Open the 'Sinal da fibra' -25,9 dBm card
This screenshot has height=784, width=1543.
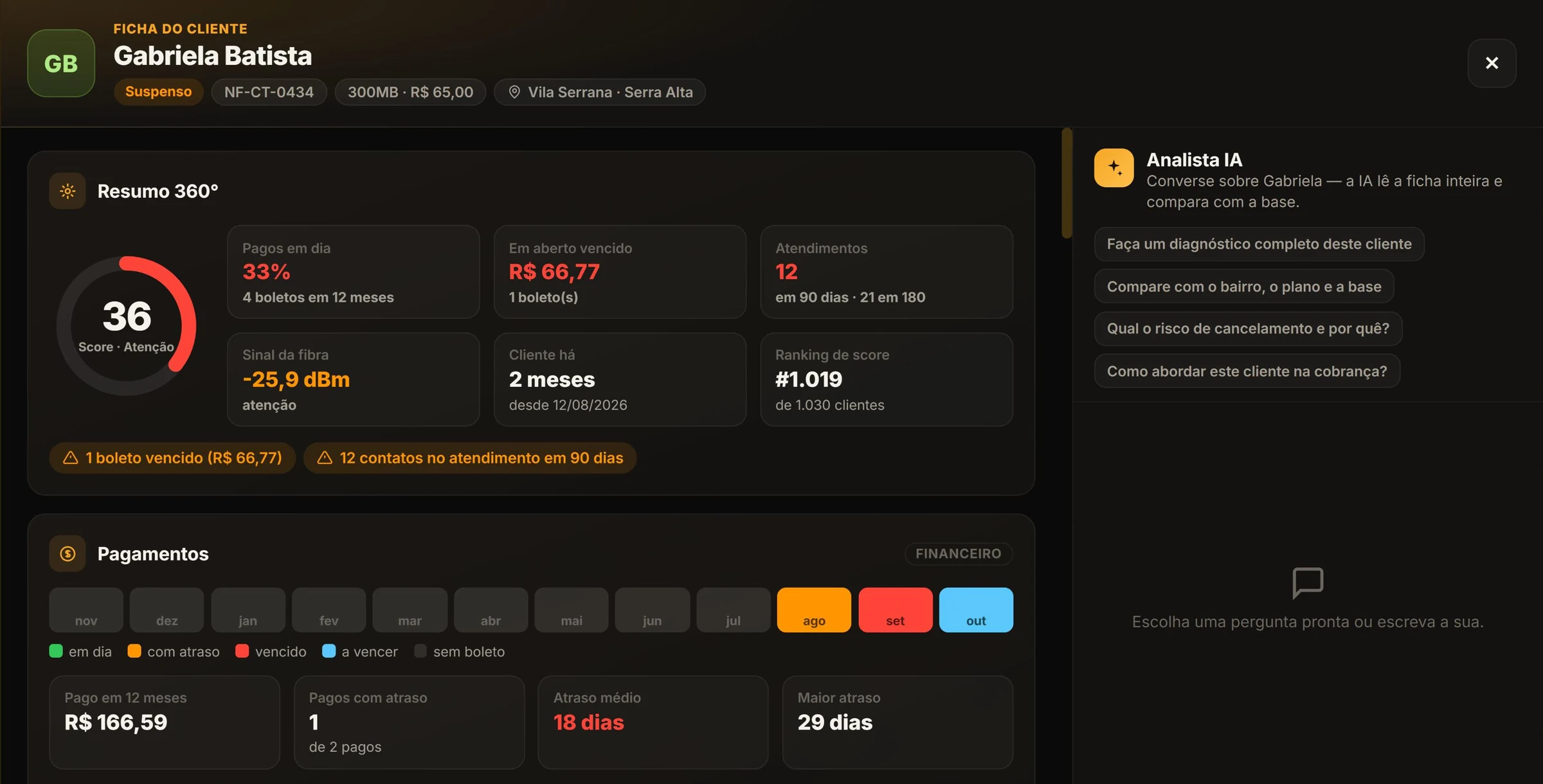click(354, 379)
